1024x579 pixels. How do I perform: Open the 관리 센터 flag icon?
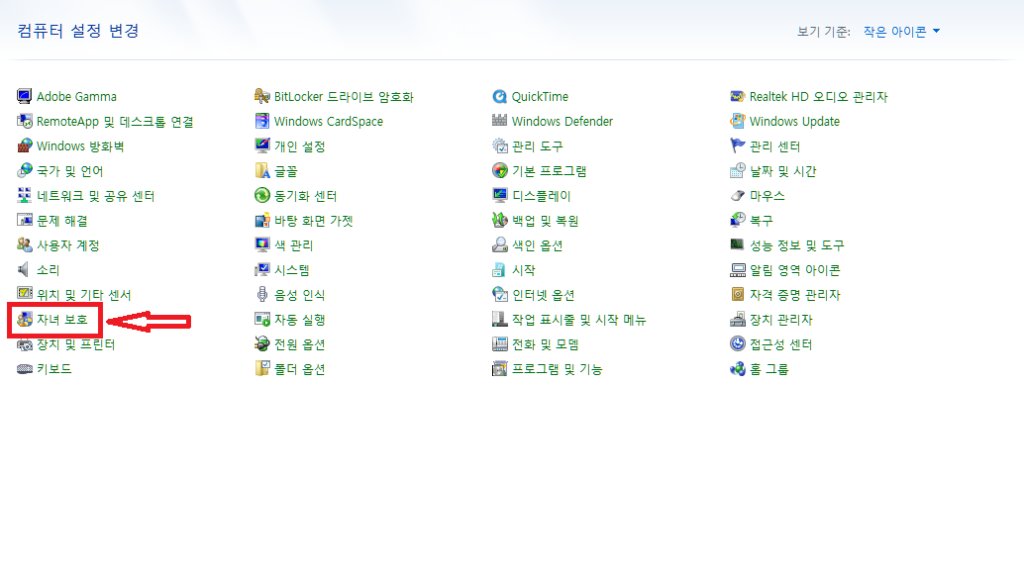pyautogui.click(x=737, y=146)
